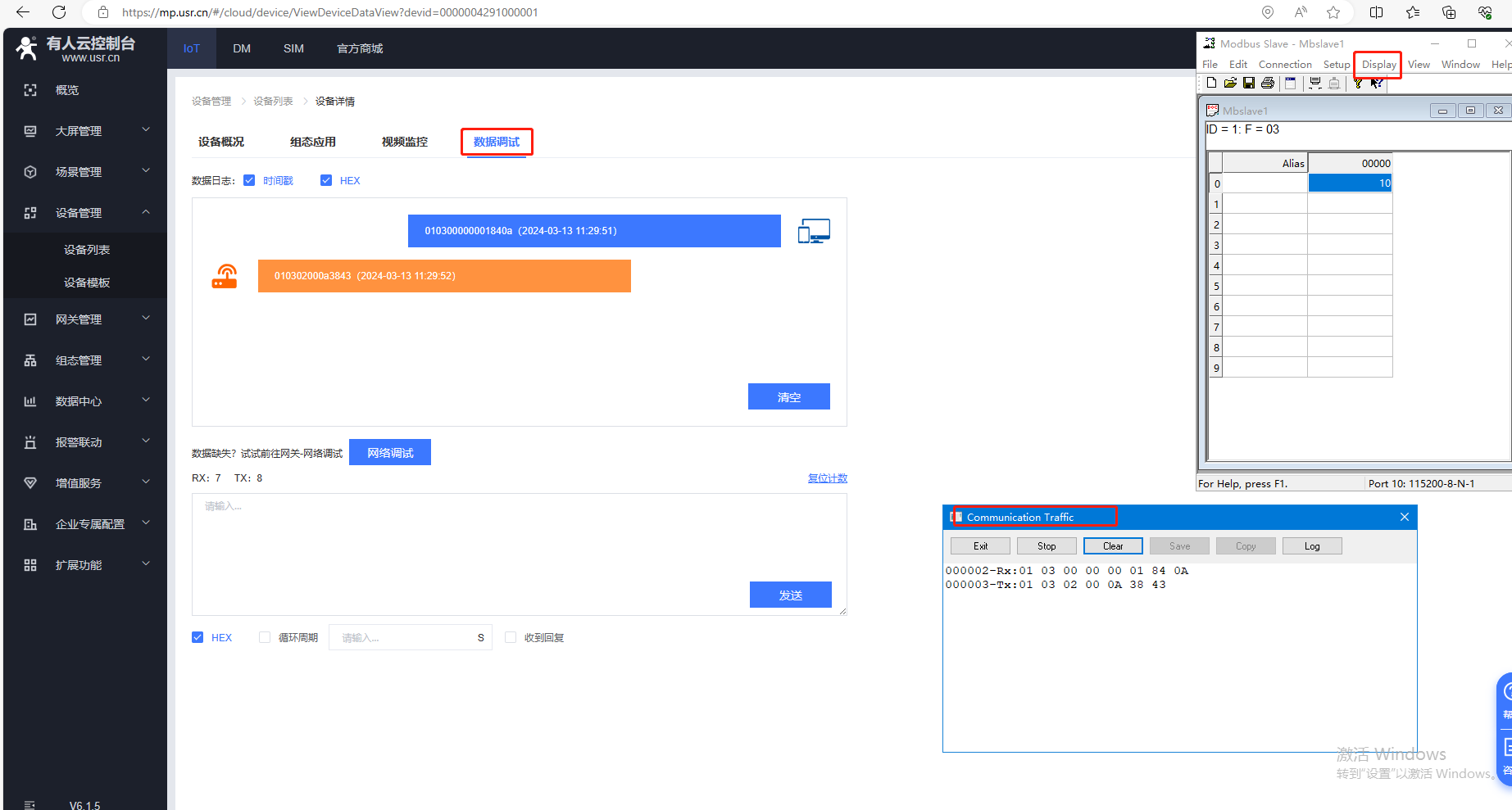This screenshot has width=1512, height=810.
Task: Click the 设备列表 breadcrumb link
Action: tap(273, 102)
